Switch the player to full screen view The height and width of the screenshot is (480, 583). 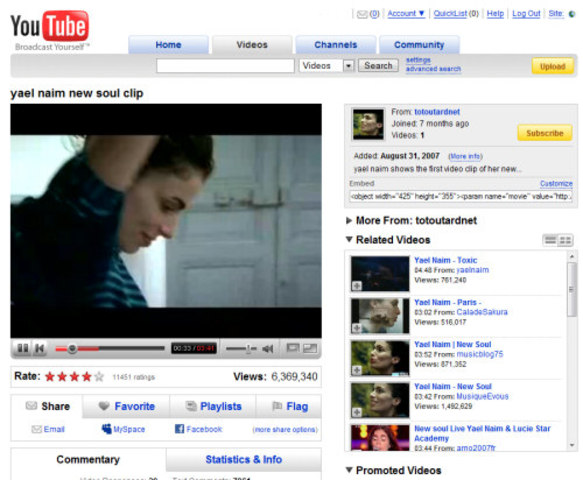coord(310,348)
